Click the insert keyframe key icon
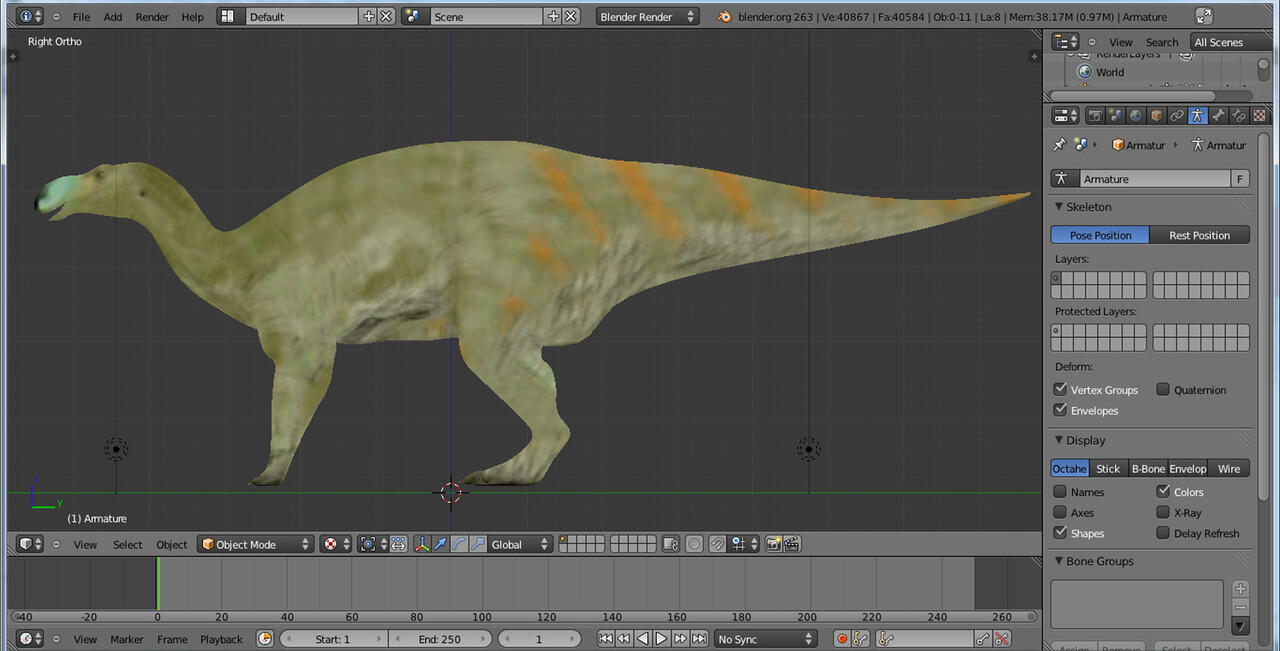This screenshot has width=1280, height=651. coord(983,639)
